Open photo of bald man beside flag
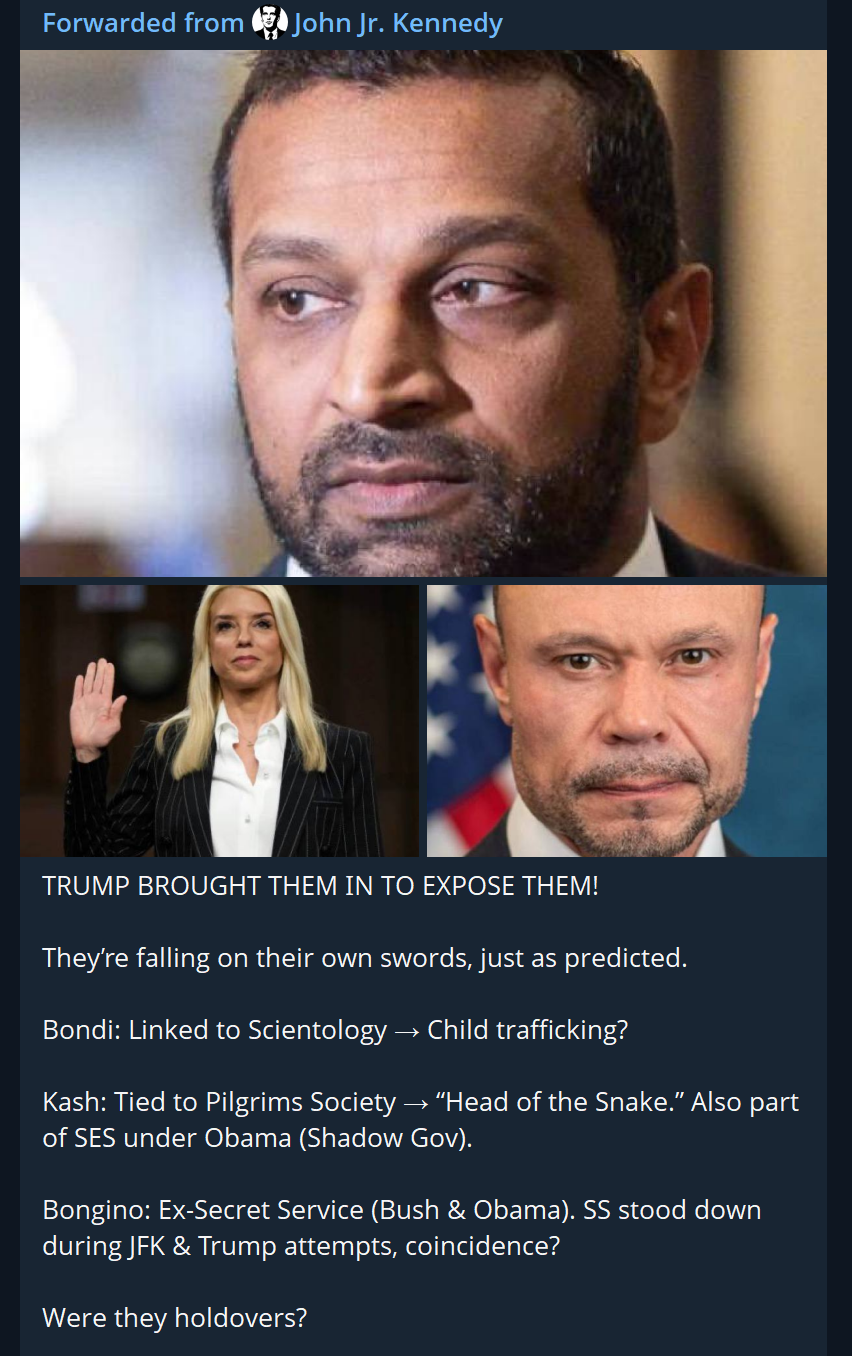 pyautogui.click(x=627, y=721)
